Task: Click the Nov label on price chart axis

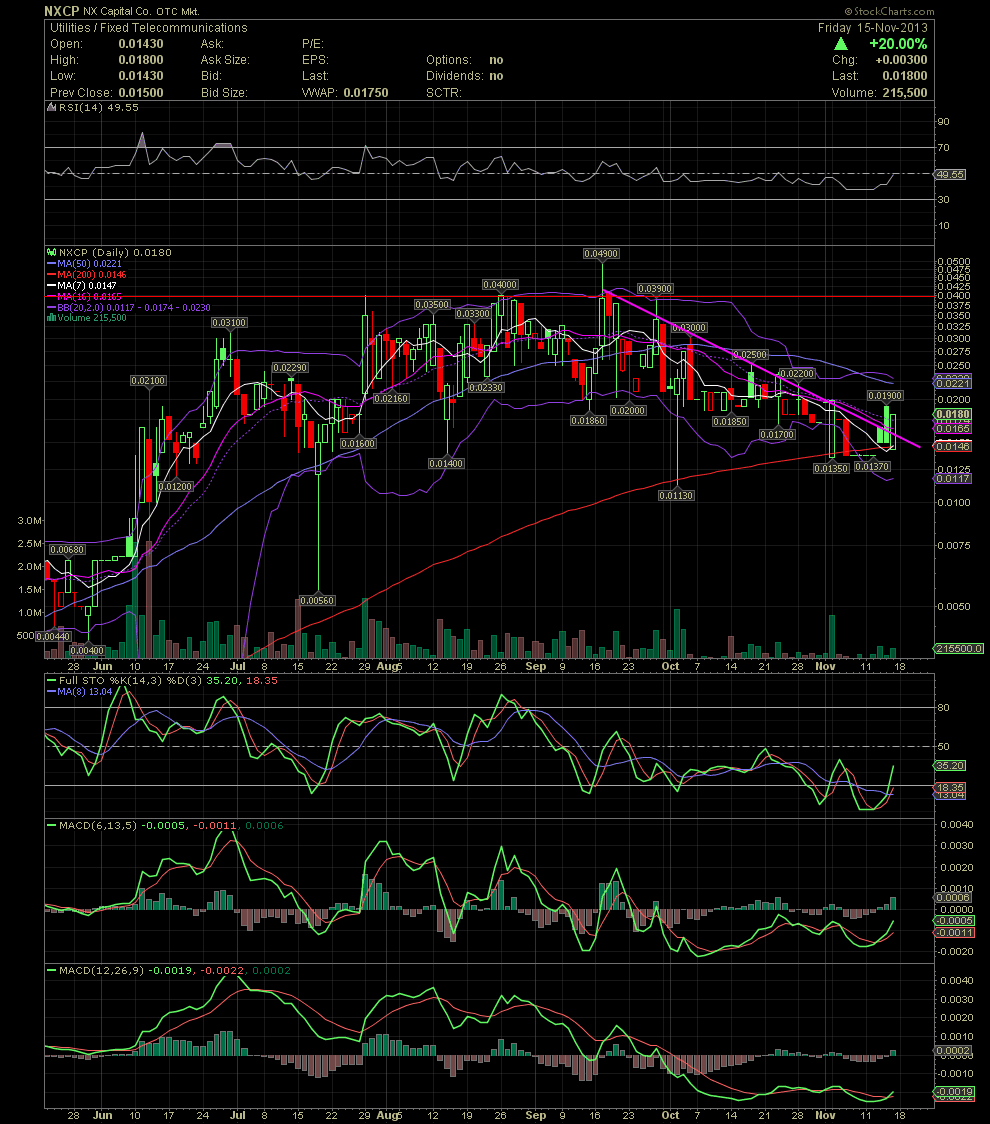Action: point(825,666)
